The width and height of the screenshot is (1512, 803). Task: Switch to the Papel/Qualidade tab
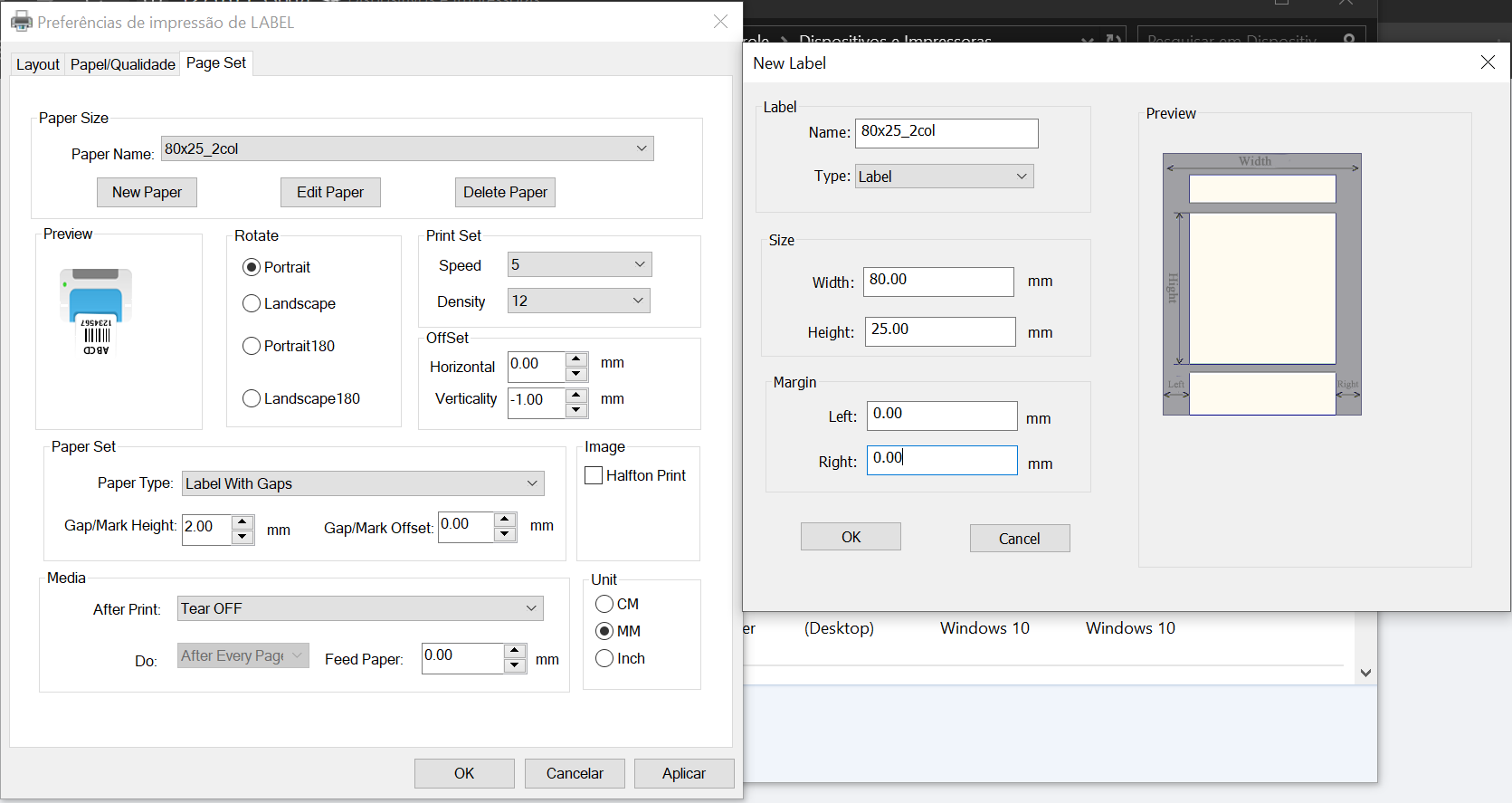(123, 64)
